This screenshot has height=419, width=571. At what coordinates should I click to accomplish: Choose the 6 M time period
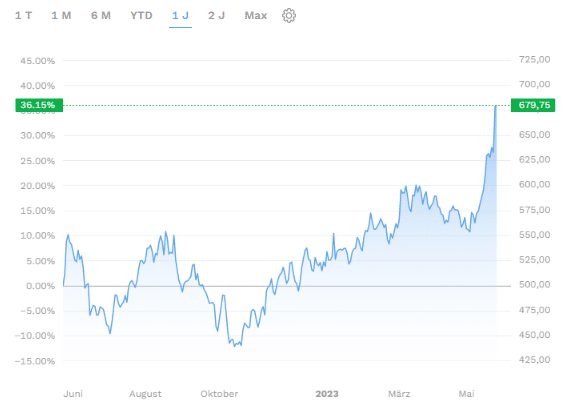(x=101, y=16)
